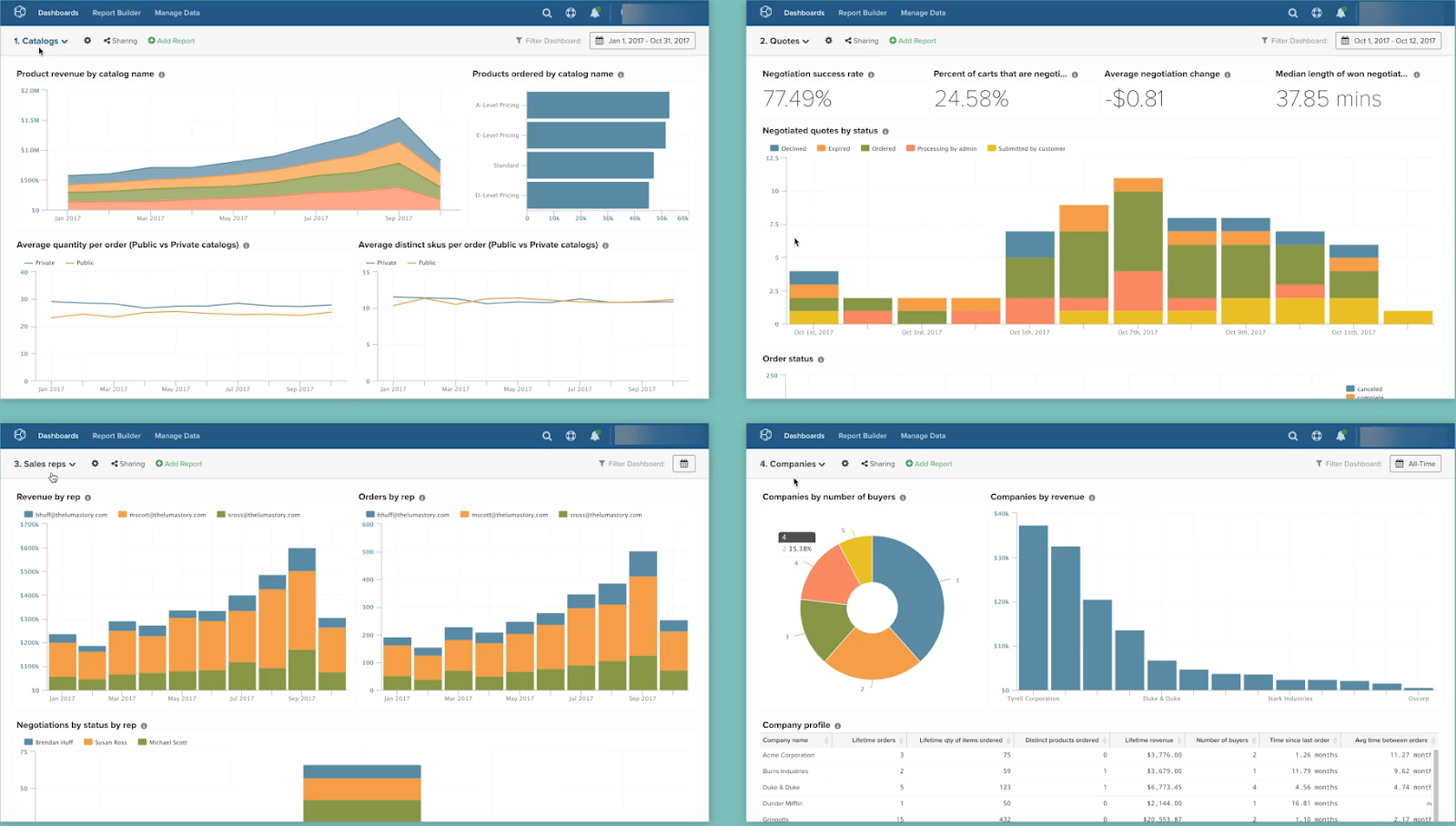Expand the 2. Quotes dashboard dropdown

coord(784,41)
